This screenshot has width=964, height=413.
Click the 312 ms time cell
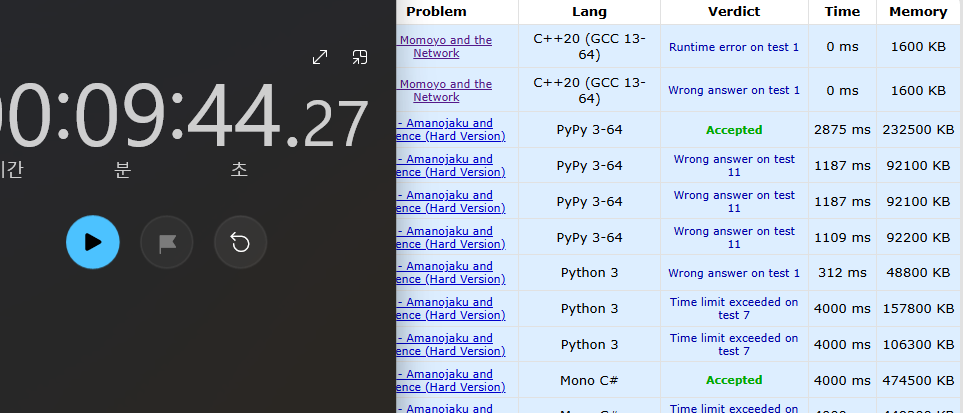coord(842,273)
